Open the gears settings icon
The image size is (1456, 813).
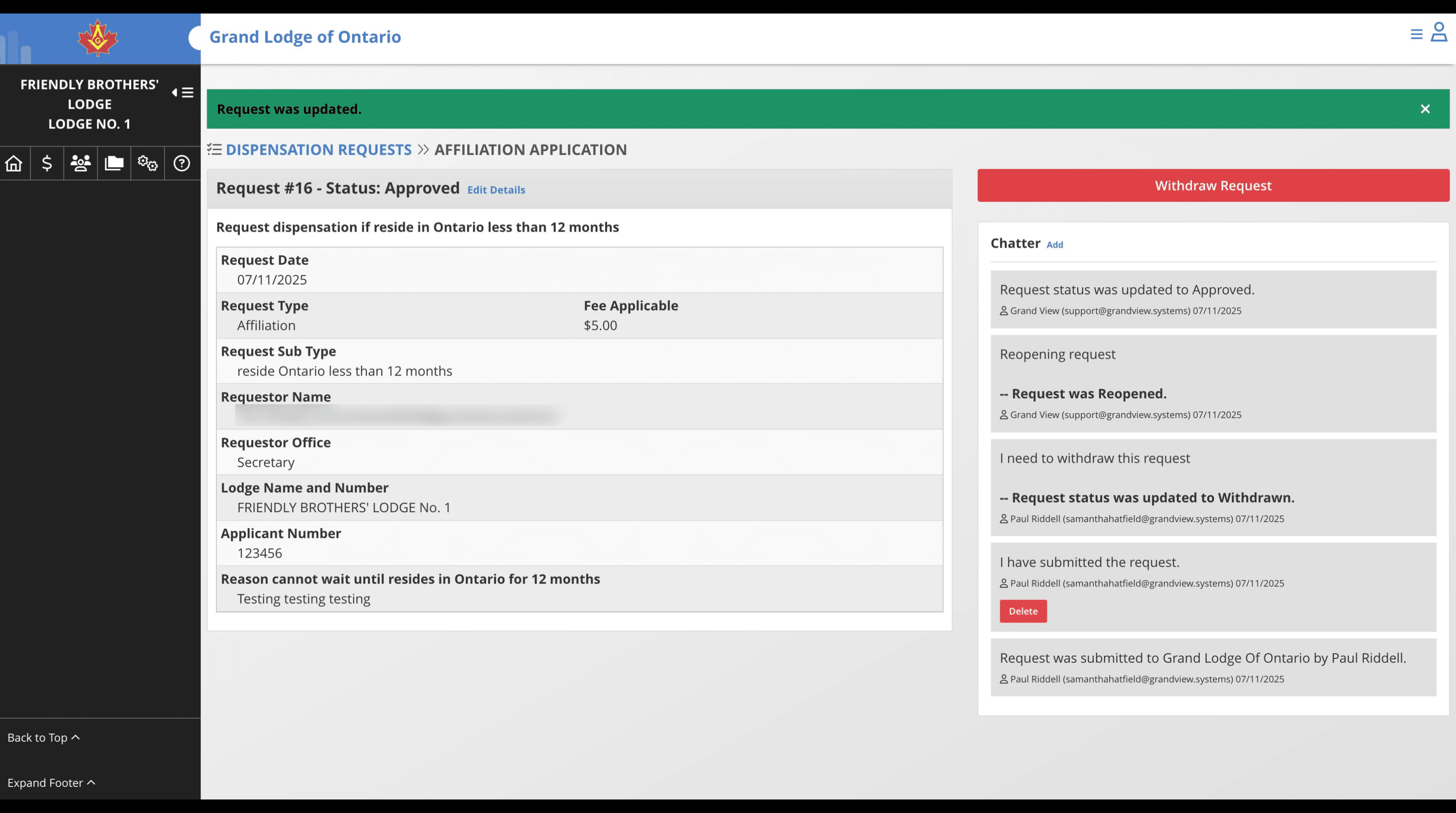click(148, 163)
